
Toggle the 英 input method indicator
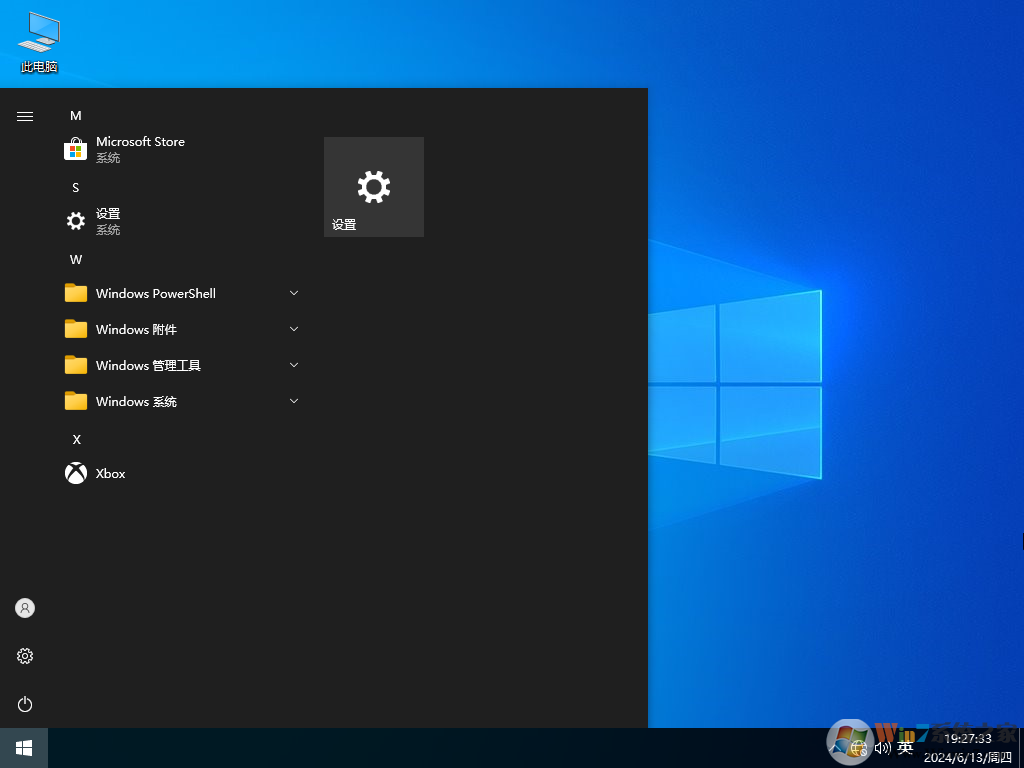tap(905, 747)
